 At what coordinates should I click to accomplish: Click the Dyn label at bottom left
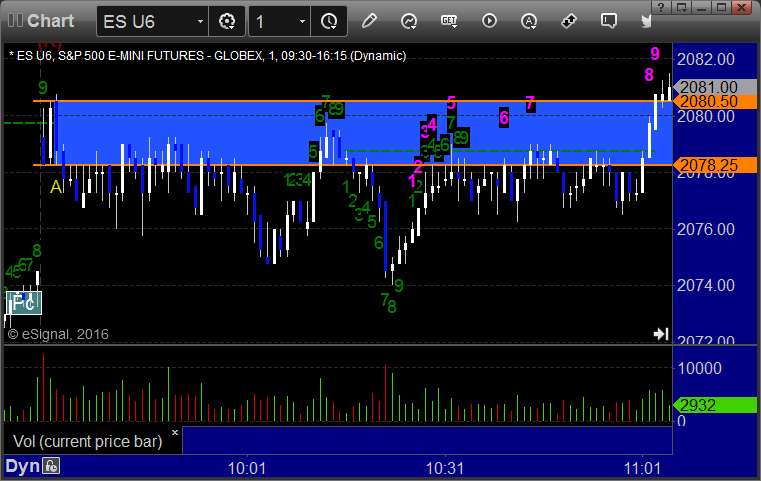[x=22, y=466]
